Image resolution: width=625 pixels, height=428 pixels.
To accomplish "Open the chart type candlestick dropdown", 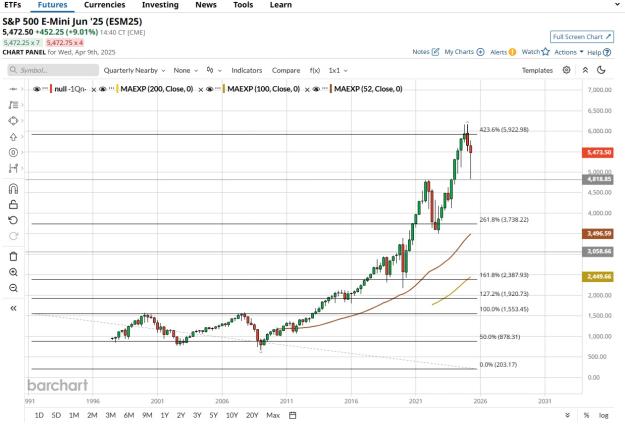I will pos(214,70).
